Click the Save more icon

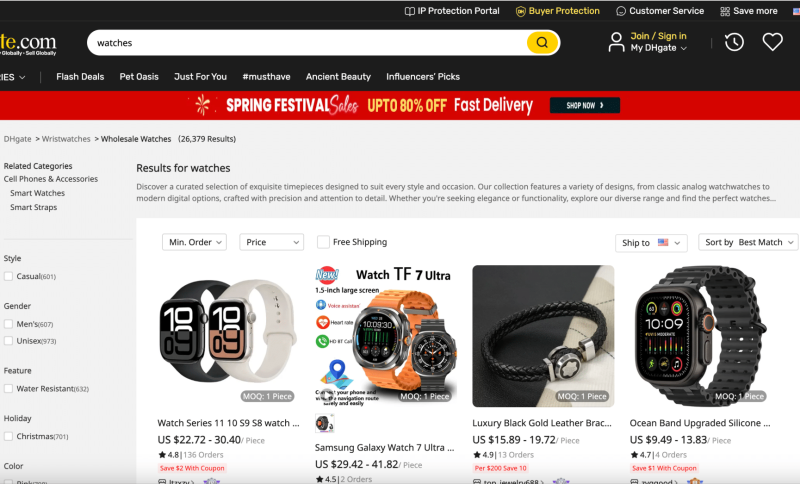tap(725, 11)
